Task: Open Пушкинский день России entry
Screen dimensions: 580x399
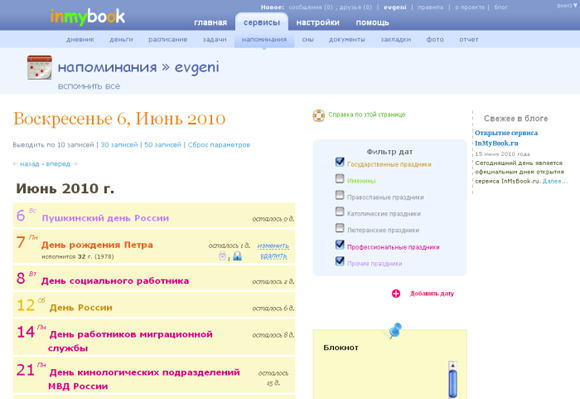Action: pos(105,218)
